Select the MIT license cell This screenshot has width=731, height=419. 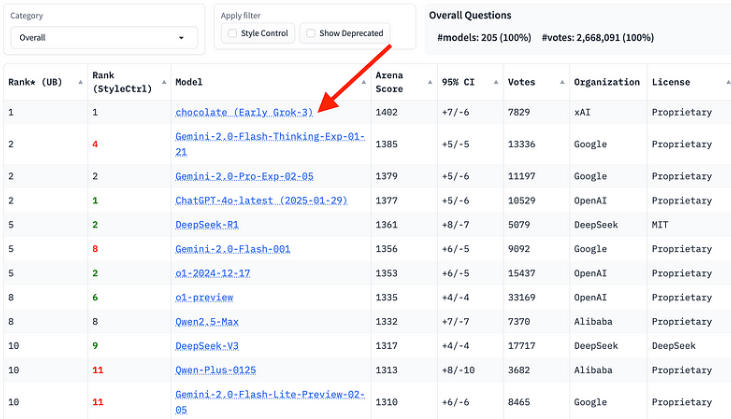[x=660, y=225]
